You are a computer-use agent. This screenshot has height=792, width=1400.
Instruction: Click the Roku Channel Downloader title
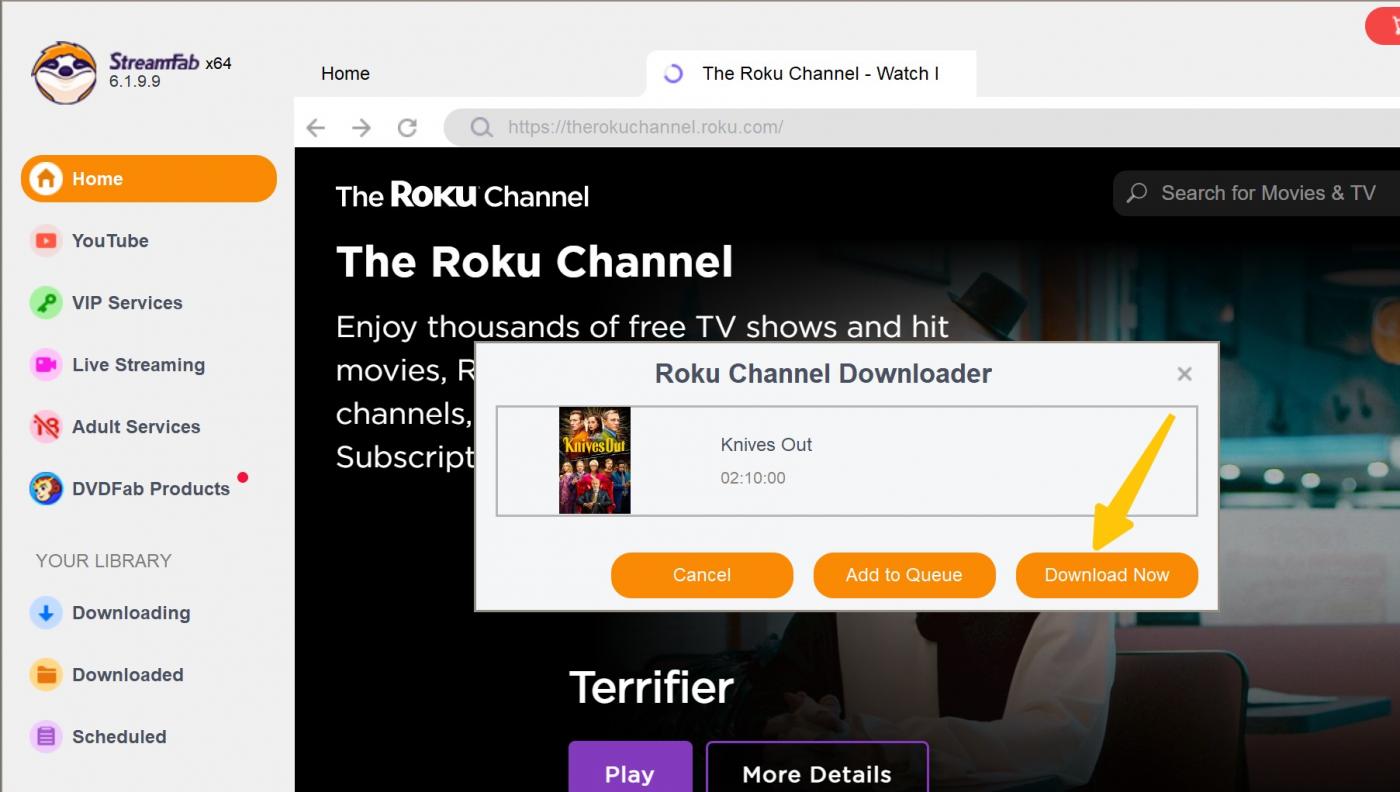click(823, 374)
